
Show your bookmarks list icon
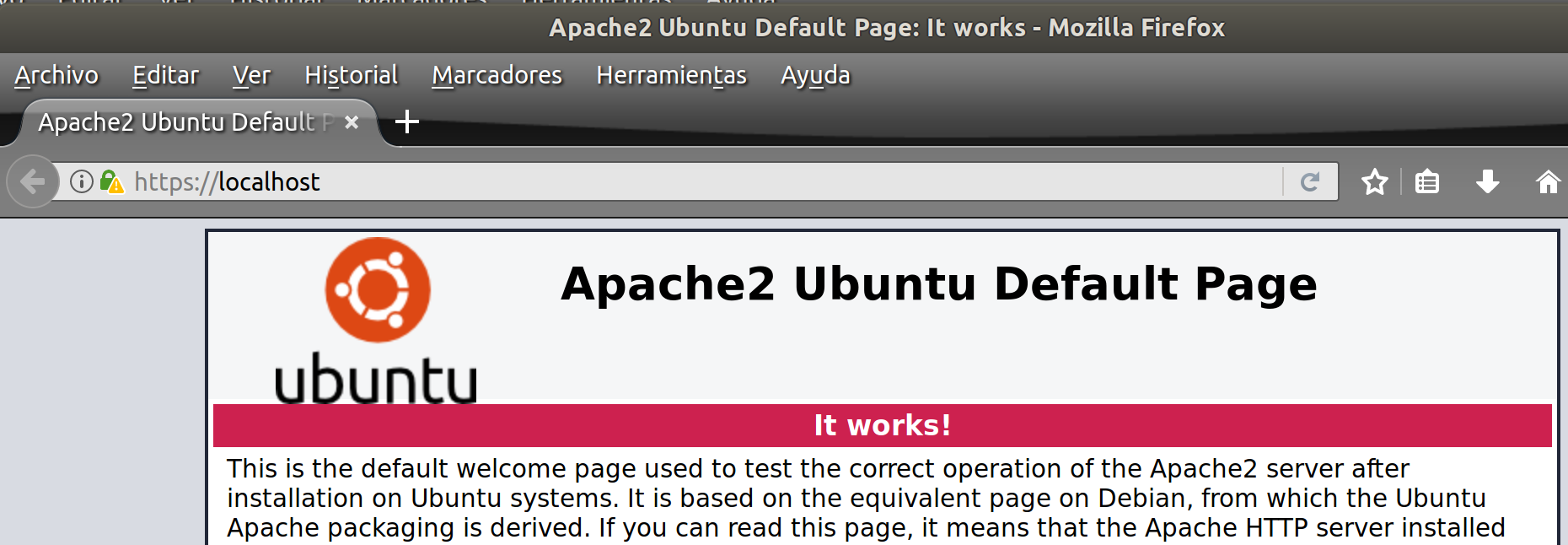click(1427, 181)
